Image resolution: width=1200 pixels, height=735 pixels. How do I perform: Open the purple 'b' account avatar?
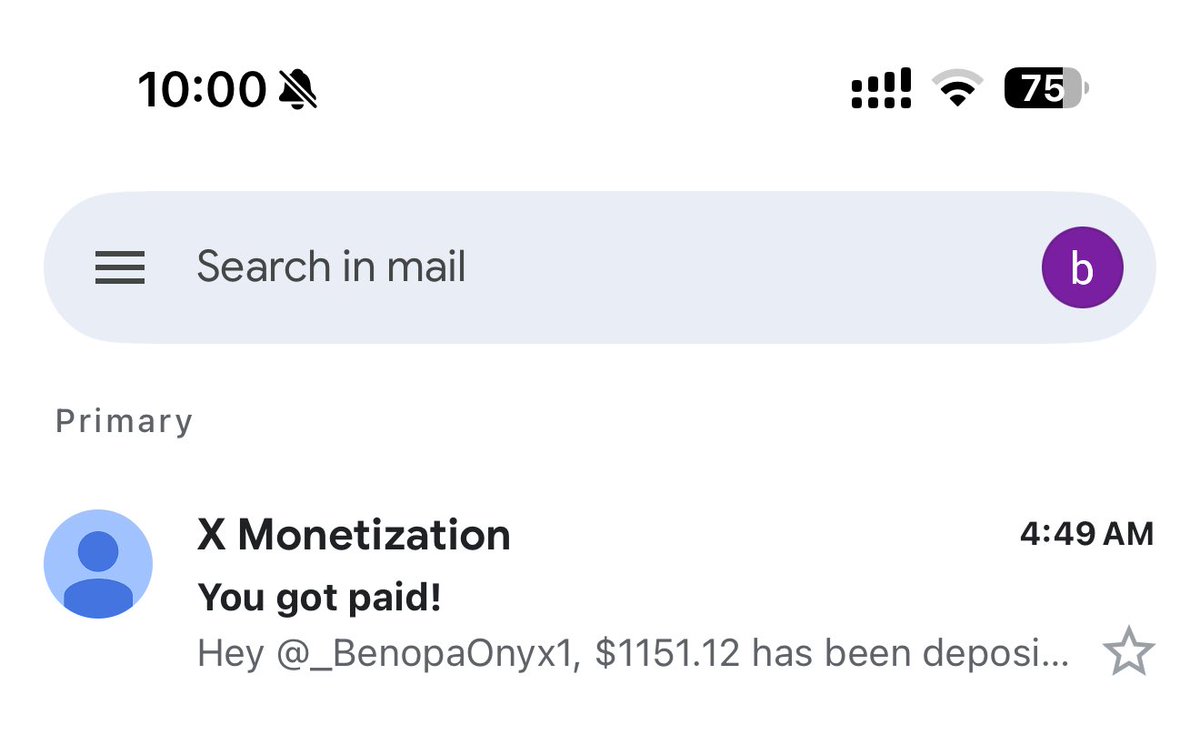1082,268
